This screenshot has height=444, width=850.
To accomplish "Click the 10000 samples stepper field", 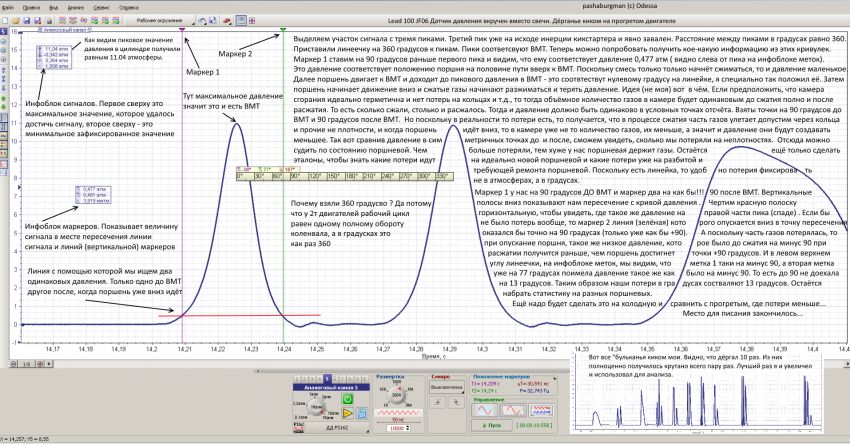I will pos(398,428).
